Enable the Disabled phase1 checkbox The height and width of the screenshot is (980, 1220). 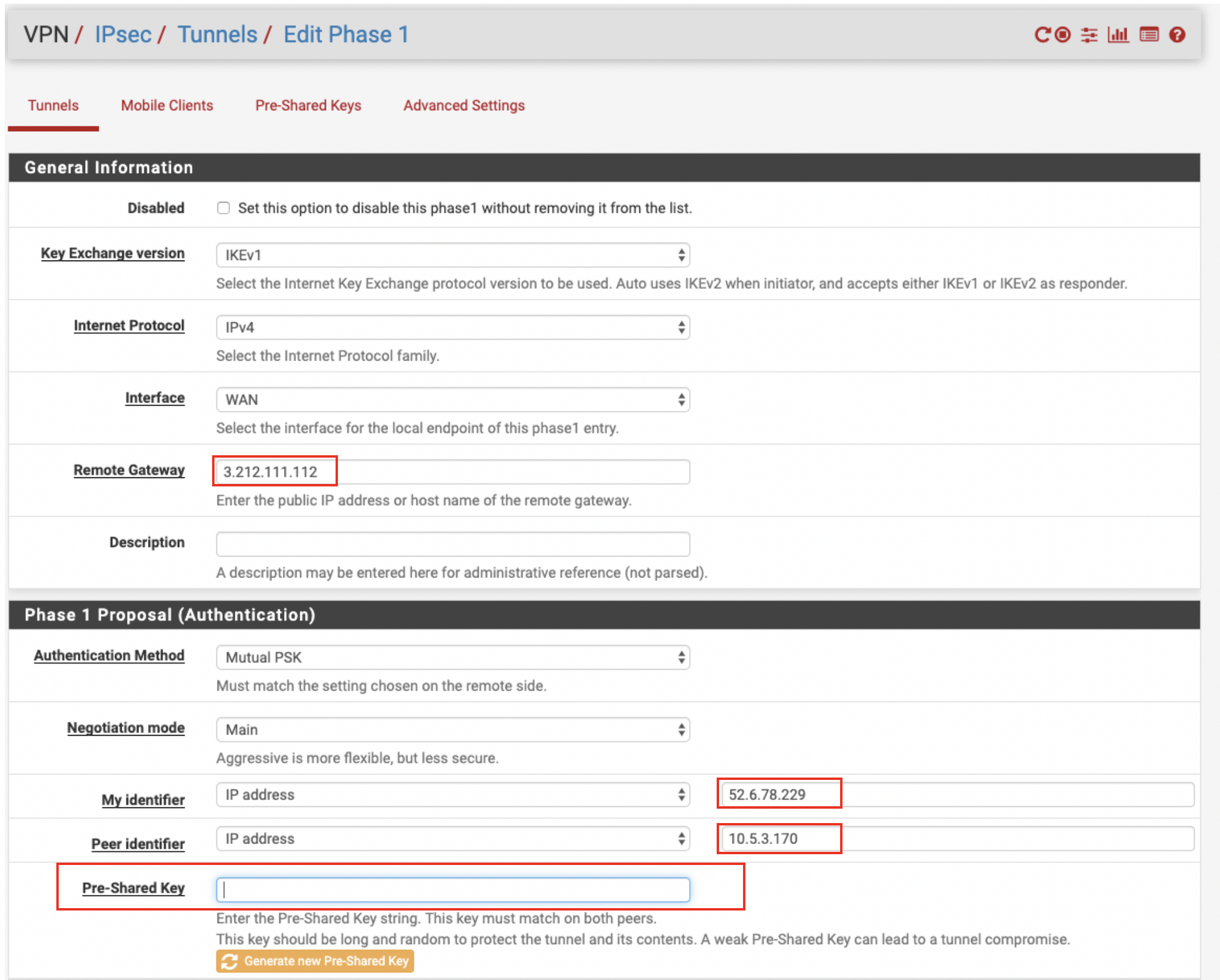(x=224, y=208)
